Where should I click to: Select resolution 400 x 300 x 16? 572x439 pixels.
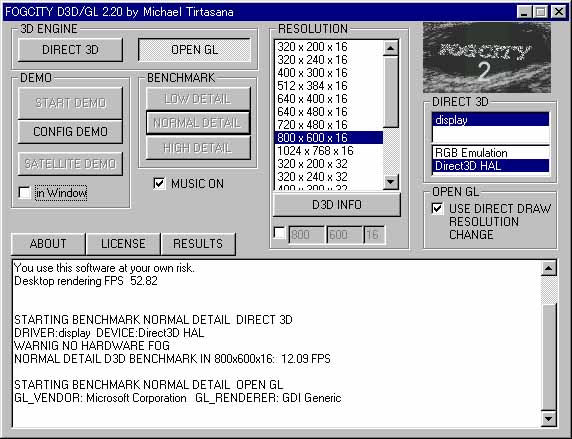[329, 73]
